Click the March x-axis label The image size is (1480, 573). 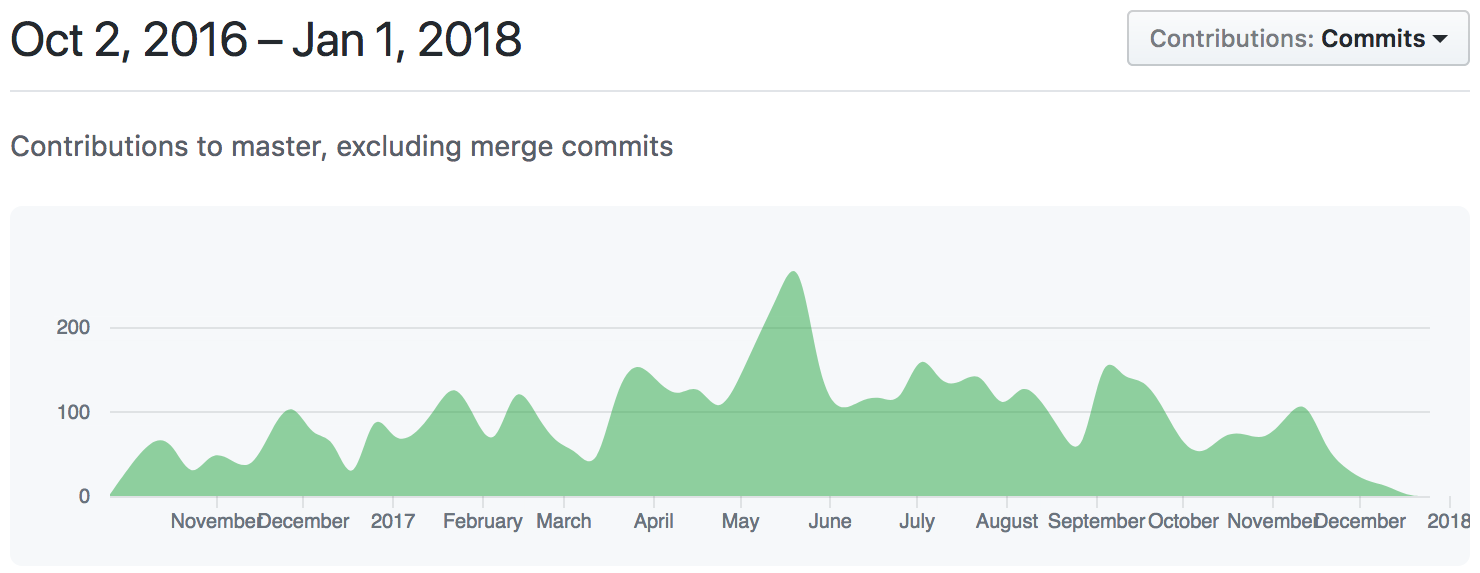click(564, 521)
